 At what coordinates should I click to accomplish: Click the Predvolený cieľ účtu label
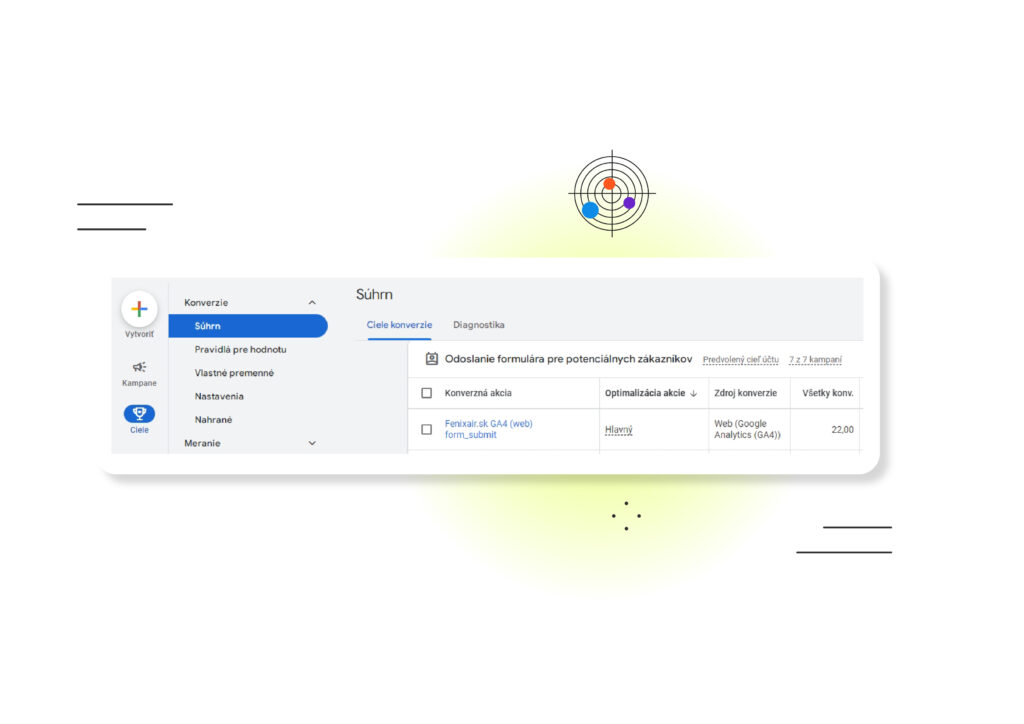coord(740,359)
